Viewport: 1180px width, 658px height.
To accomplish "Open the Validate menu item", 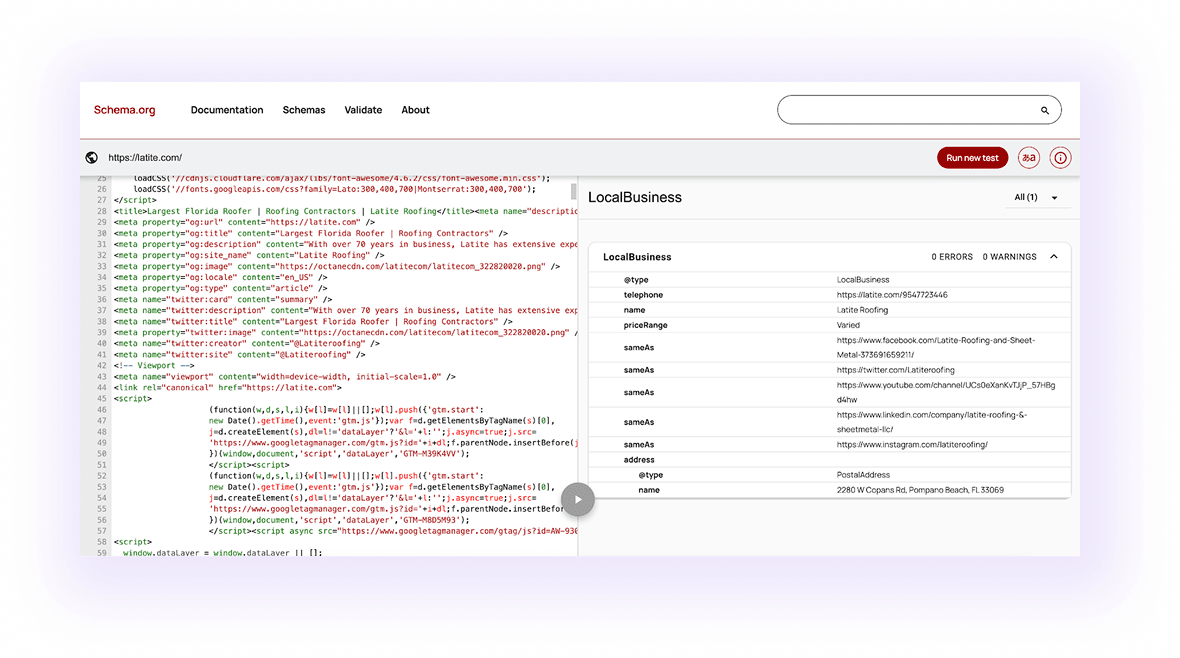I will [363, 110].
